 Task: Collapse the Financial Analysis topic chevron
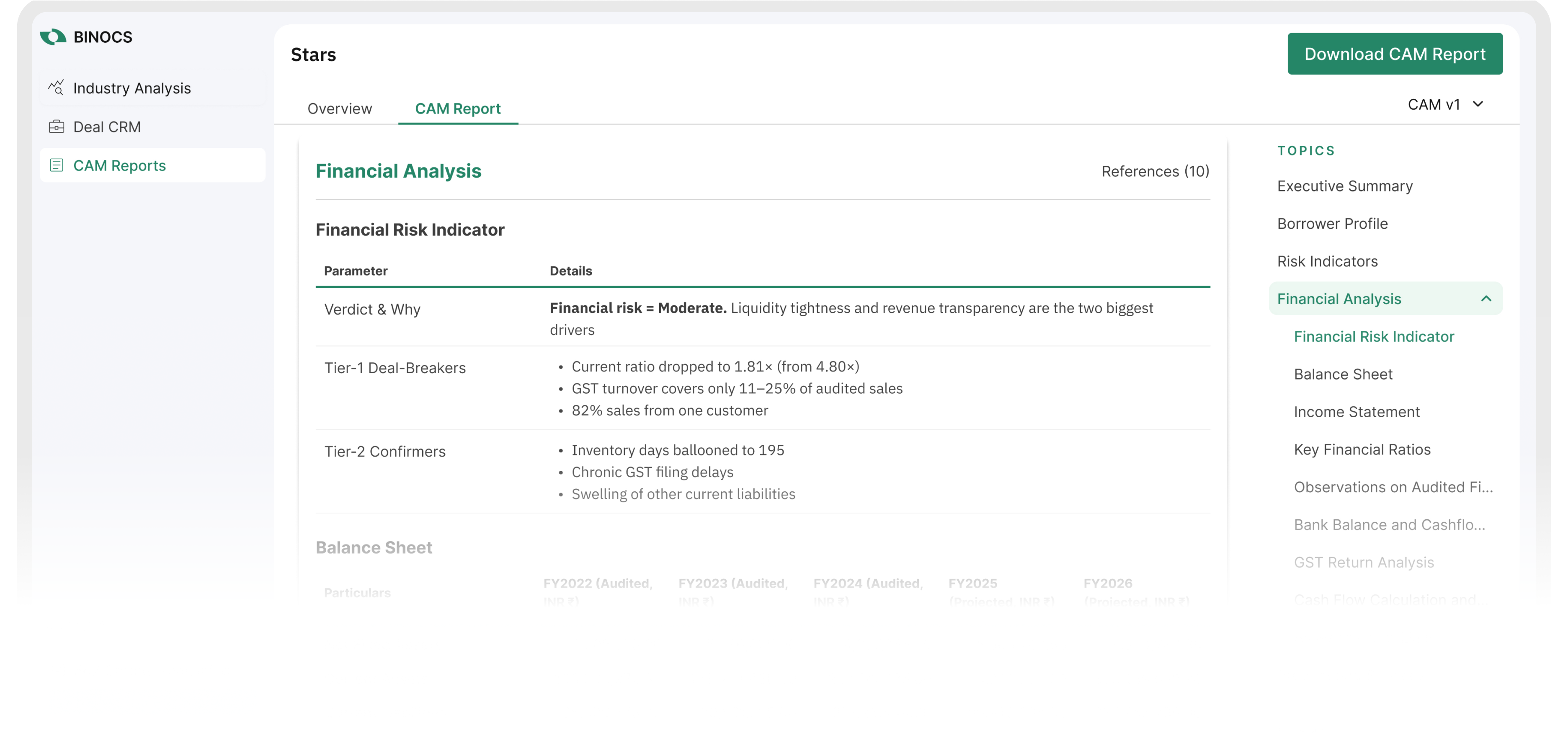(x=1486, y=299)
